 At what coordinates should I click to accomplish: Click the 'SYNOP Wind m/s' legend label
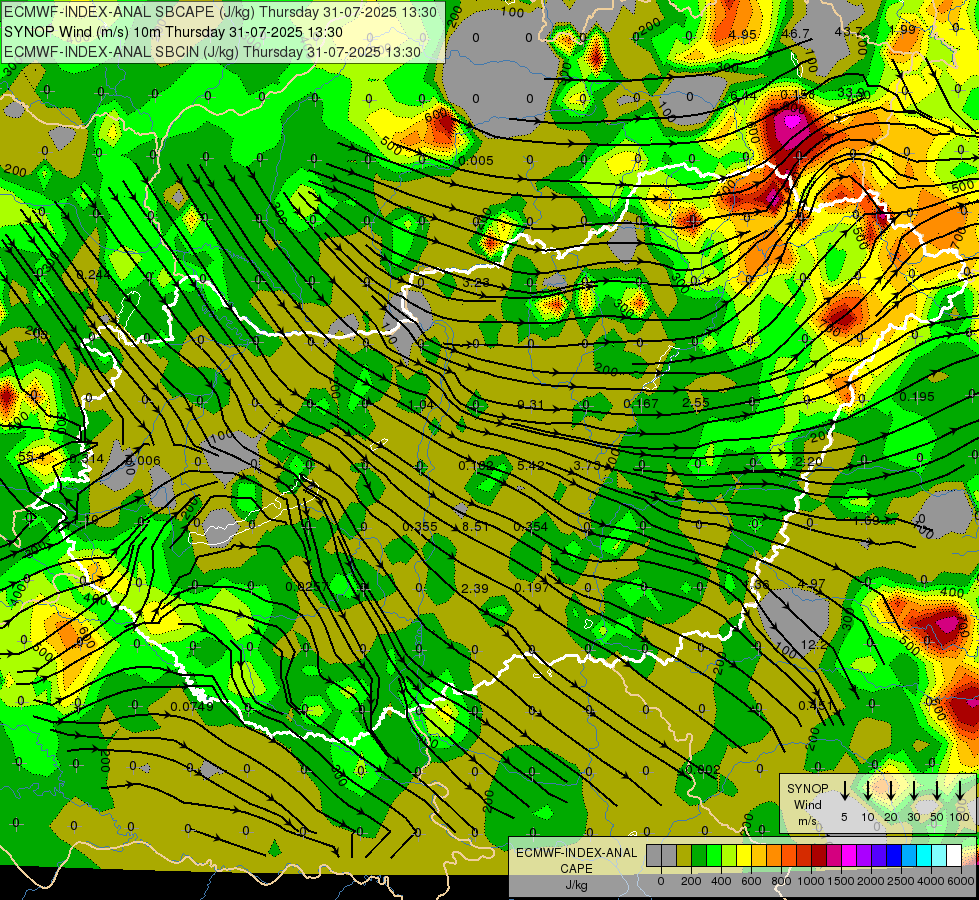tap(807, 804)
